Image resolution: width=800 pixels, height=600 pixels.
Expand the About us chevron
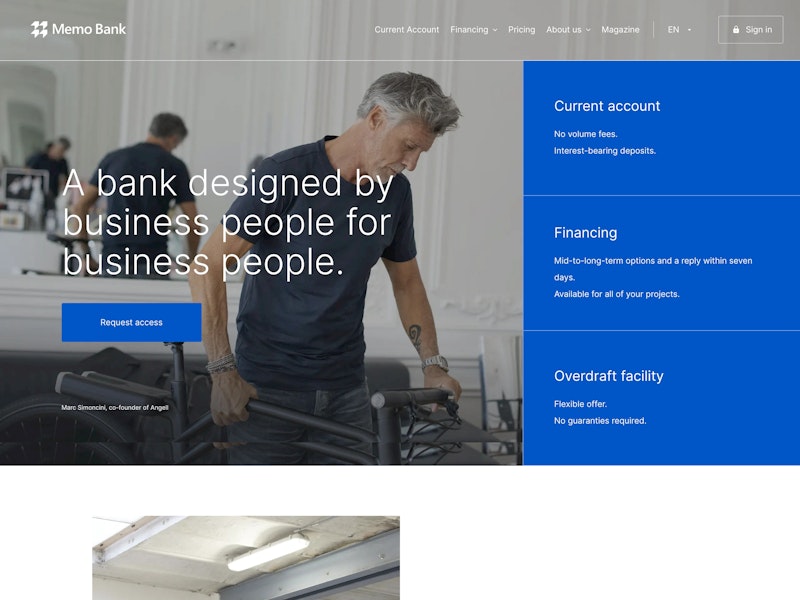(588, 30)
